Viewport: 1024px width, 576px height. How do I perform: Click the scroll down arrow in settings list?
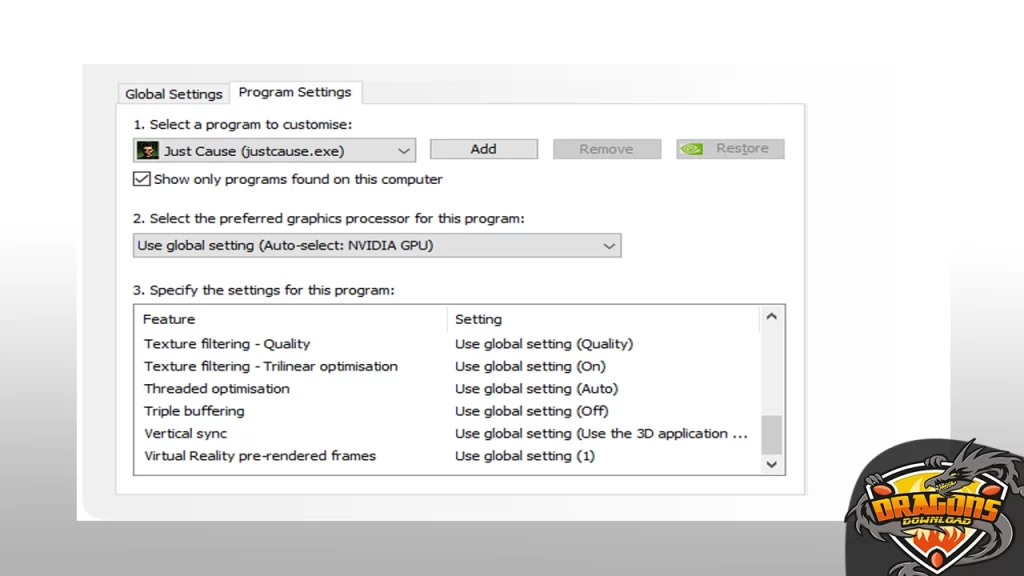771,464
